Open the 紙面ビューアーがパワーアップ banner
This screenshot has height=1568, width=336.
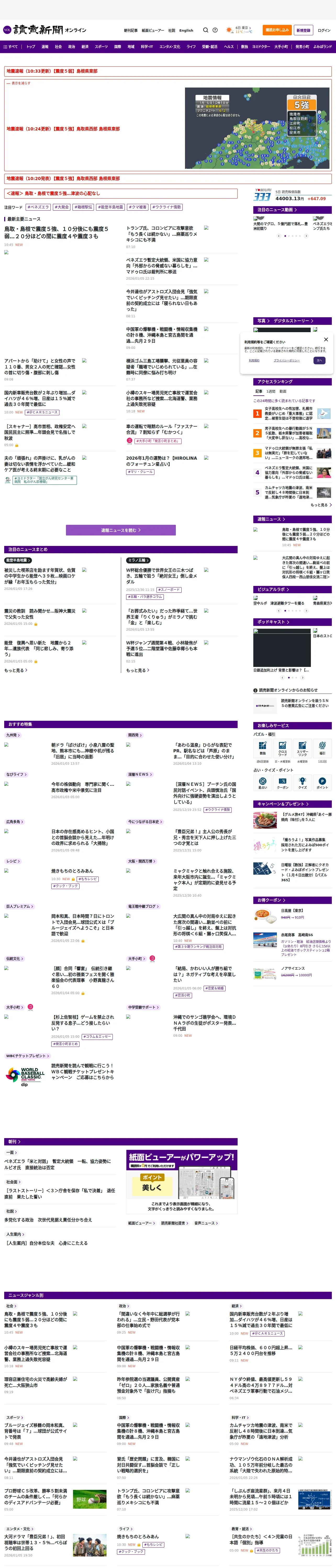(181, 1181)
